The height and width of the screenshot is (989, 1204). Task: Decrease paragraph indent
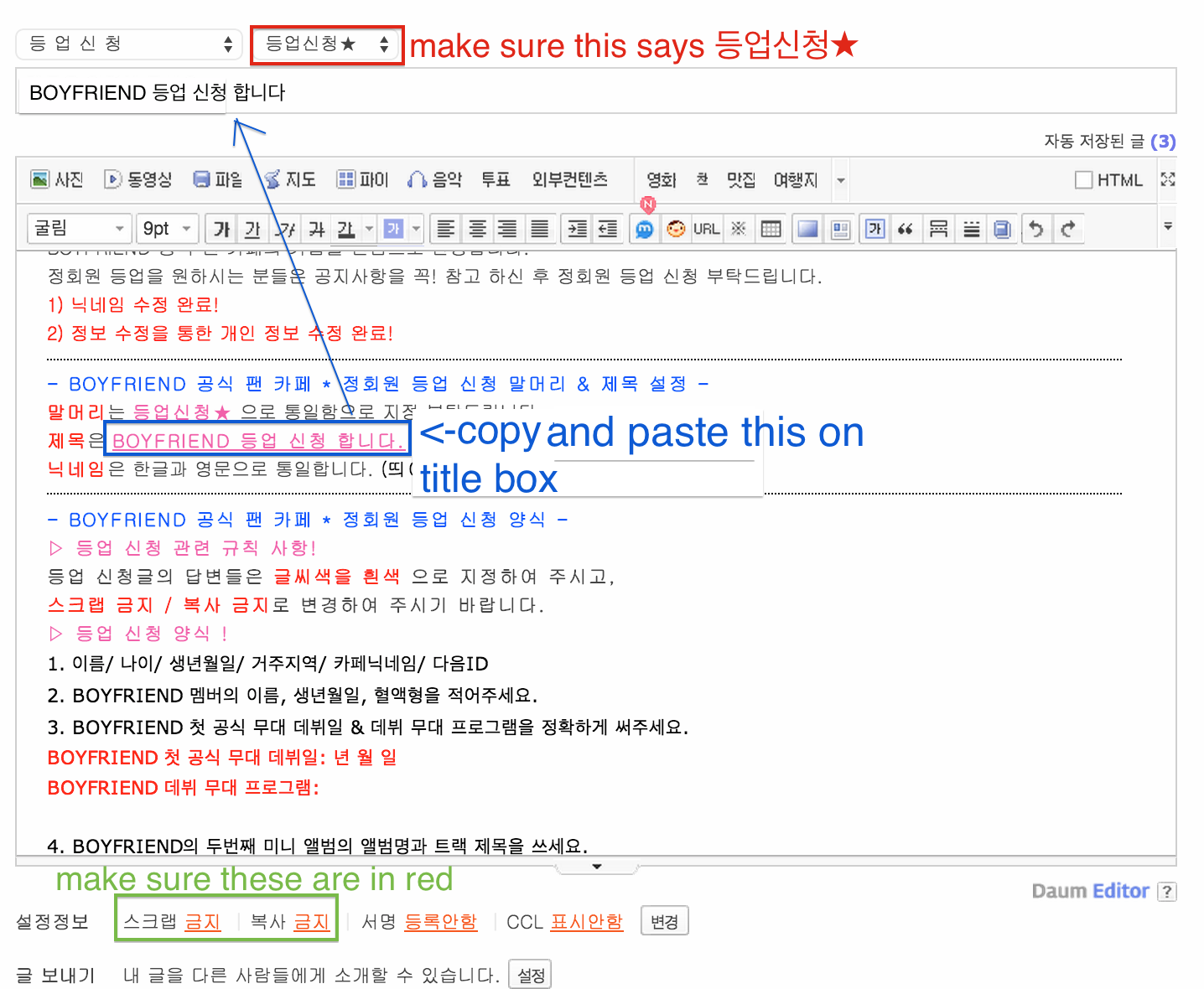pos(608,229)
